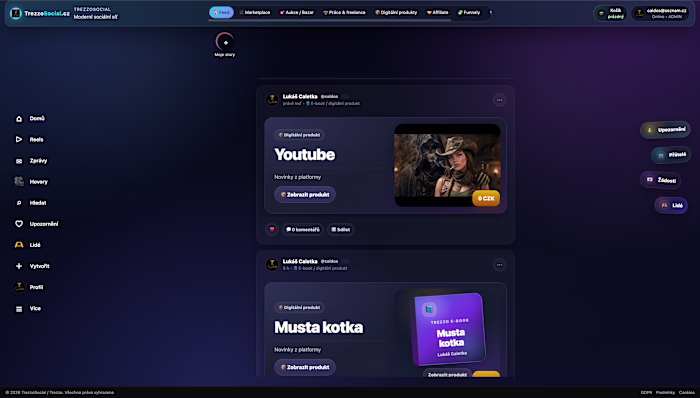Click Sdílet on Youtube post
This screenshot has height=398, width=700.
point(341,229)
